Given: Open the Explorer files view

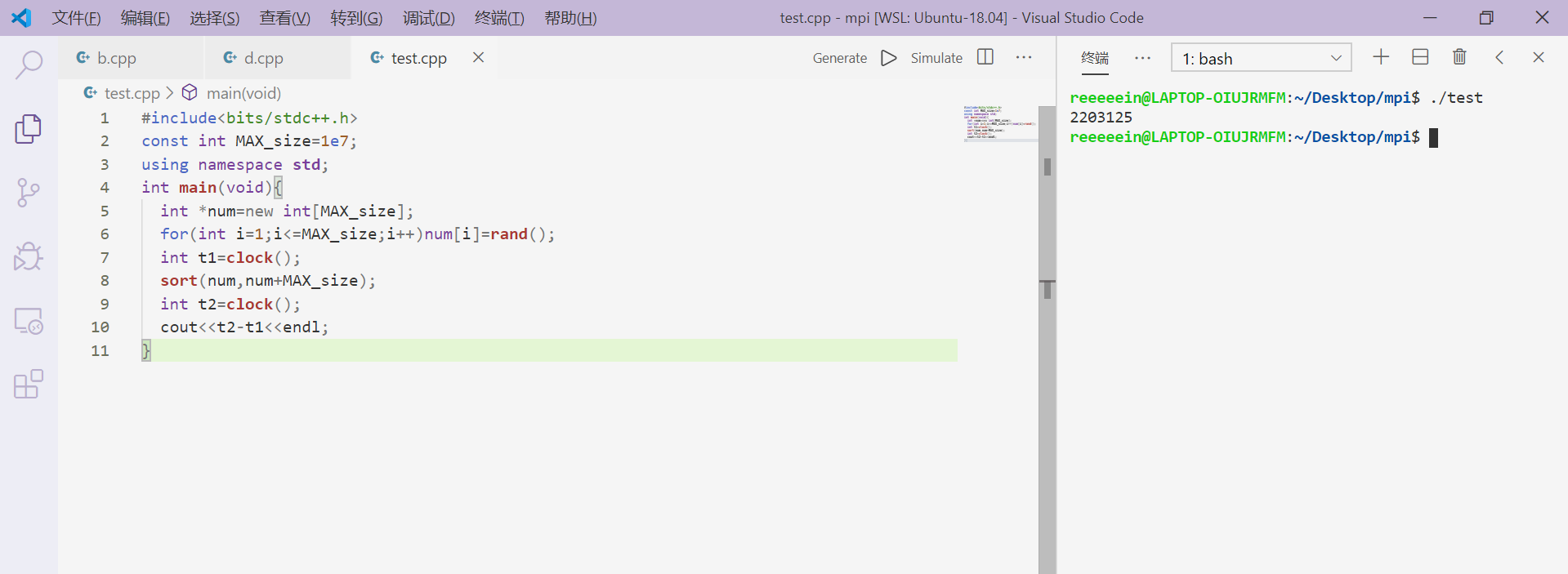Looking at the screenshot, I should [29, 129].
